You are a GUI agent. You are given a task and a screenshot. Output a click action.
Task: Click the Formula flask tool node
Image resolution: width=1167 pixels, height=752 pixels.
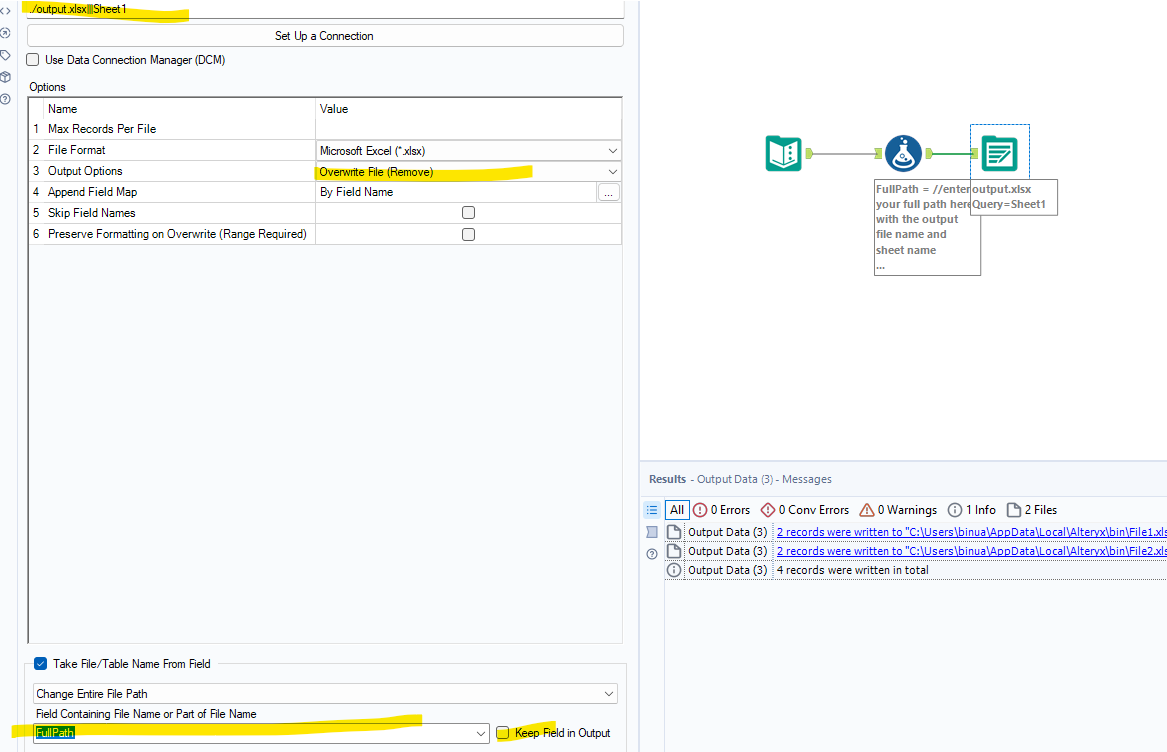[x=903, y=153]
